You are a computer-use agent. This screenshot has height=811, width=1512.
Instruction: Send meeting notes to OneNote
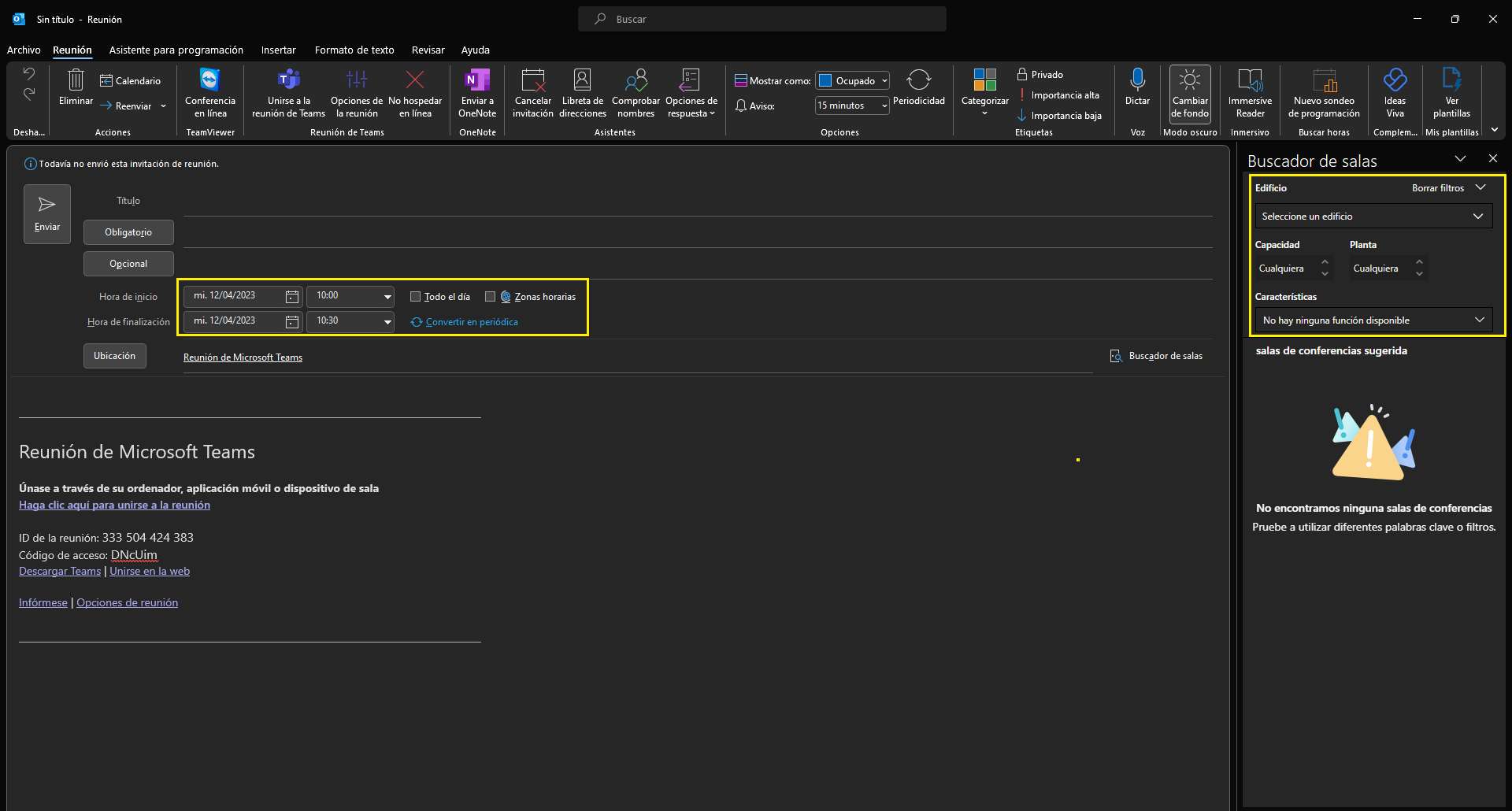(x=477, y=93)
